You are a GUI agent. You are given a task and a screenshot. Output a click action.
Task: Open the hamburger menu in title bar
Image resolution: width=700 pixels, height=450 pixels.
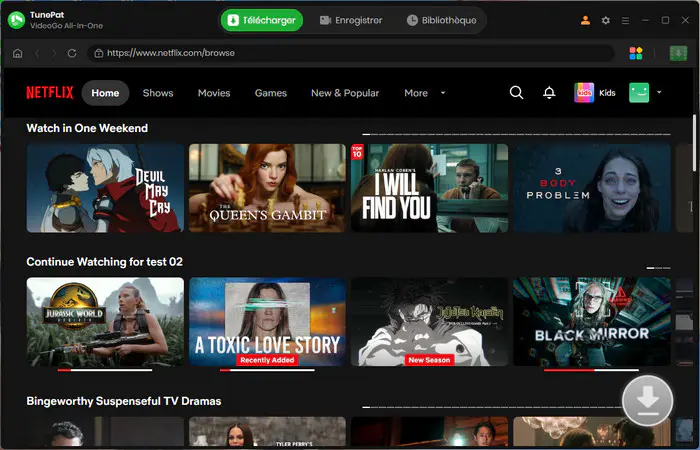(x=625, y=21)
